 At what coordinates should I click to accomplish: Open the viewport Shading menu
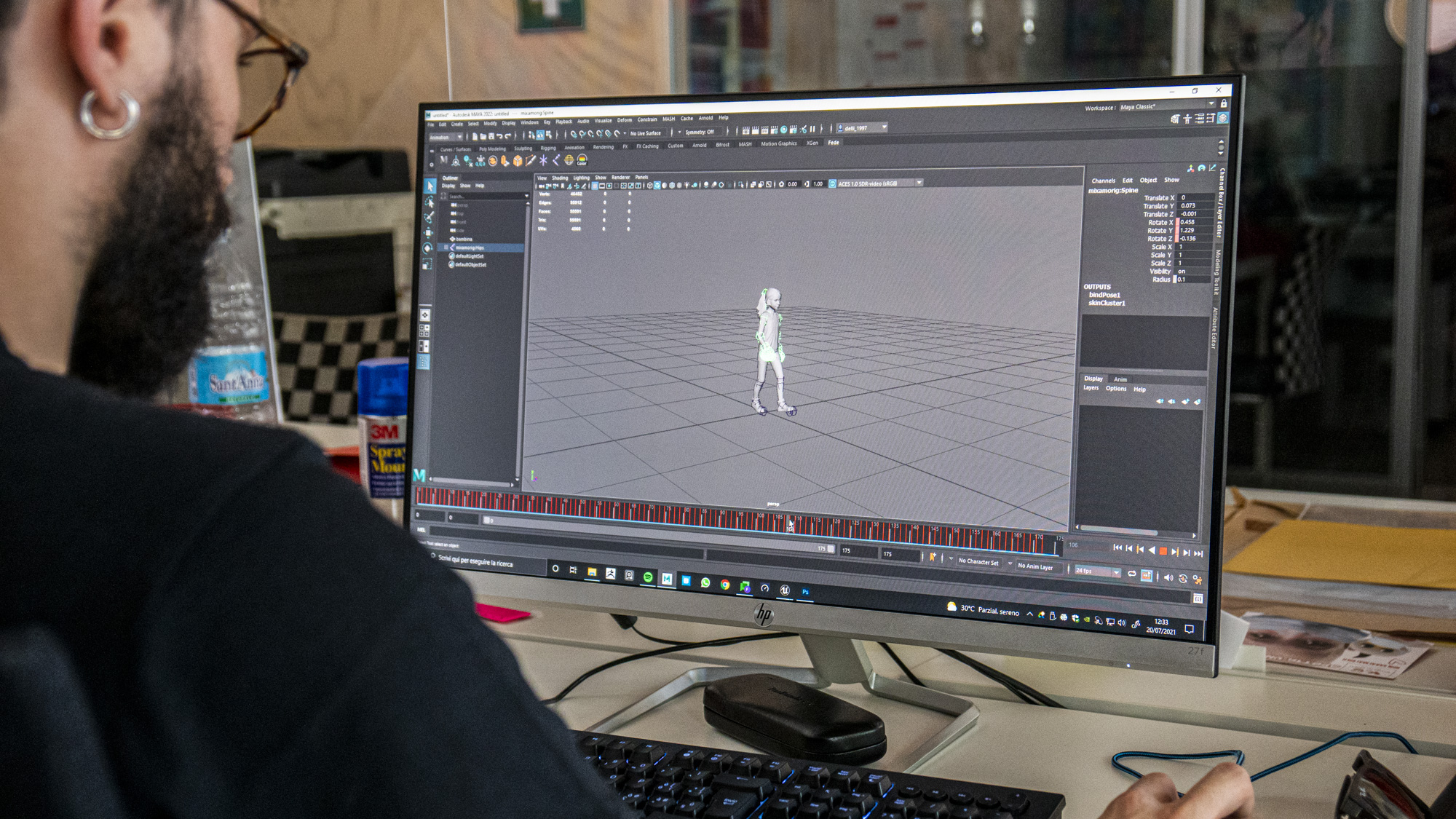pyautogui.click(x=560, y=178)
